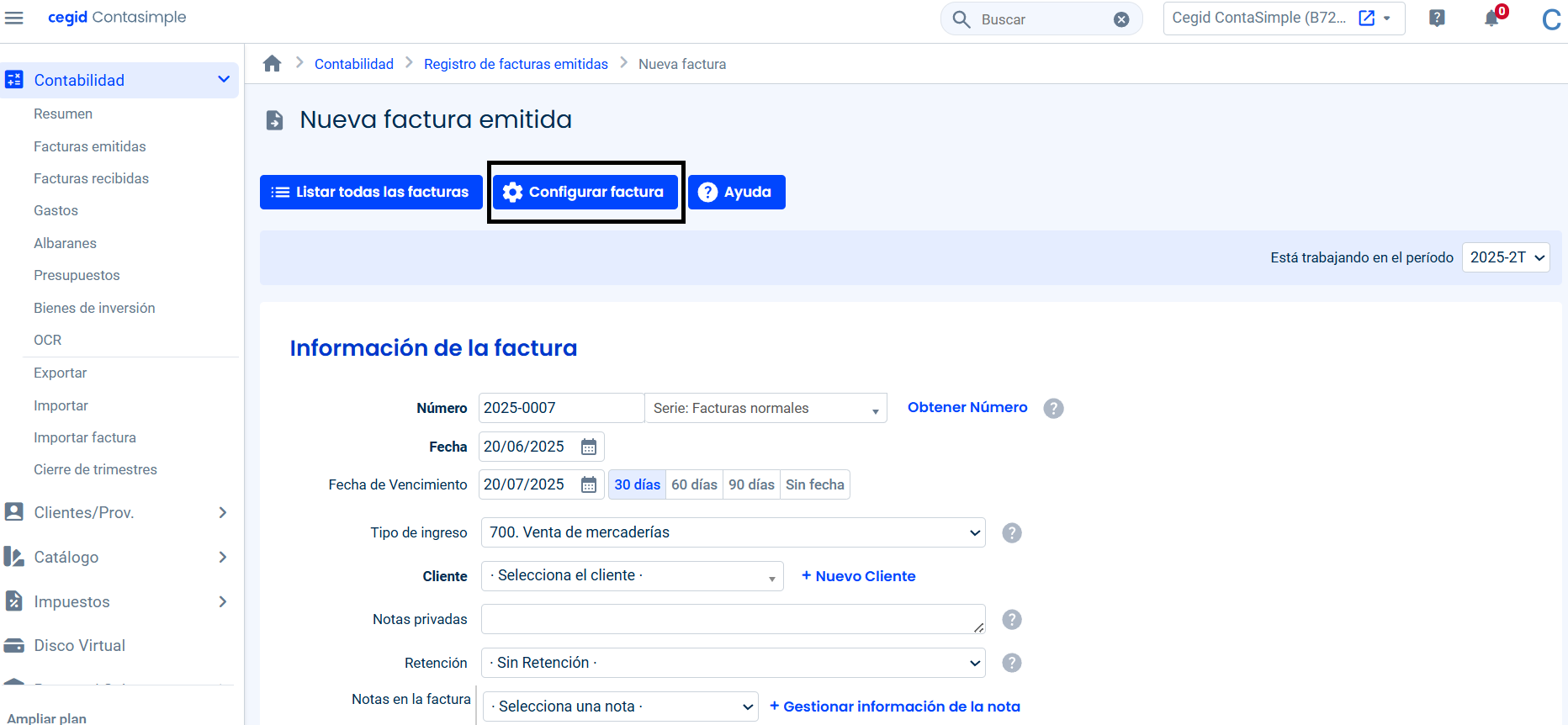Open Importar in sidebar

tap(61, 405)
